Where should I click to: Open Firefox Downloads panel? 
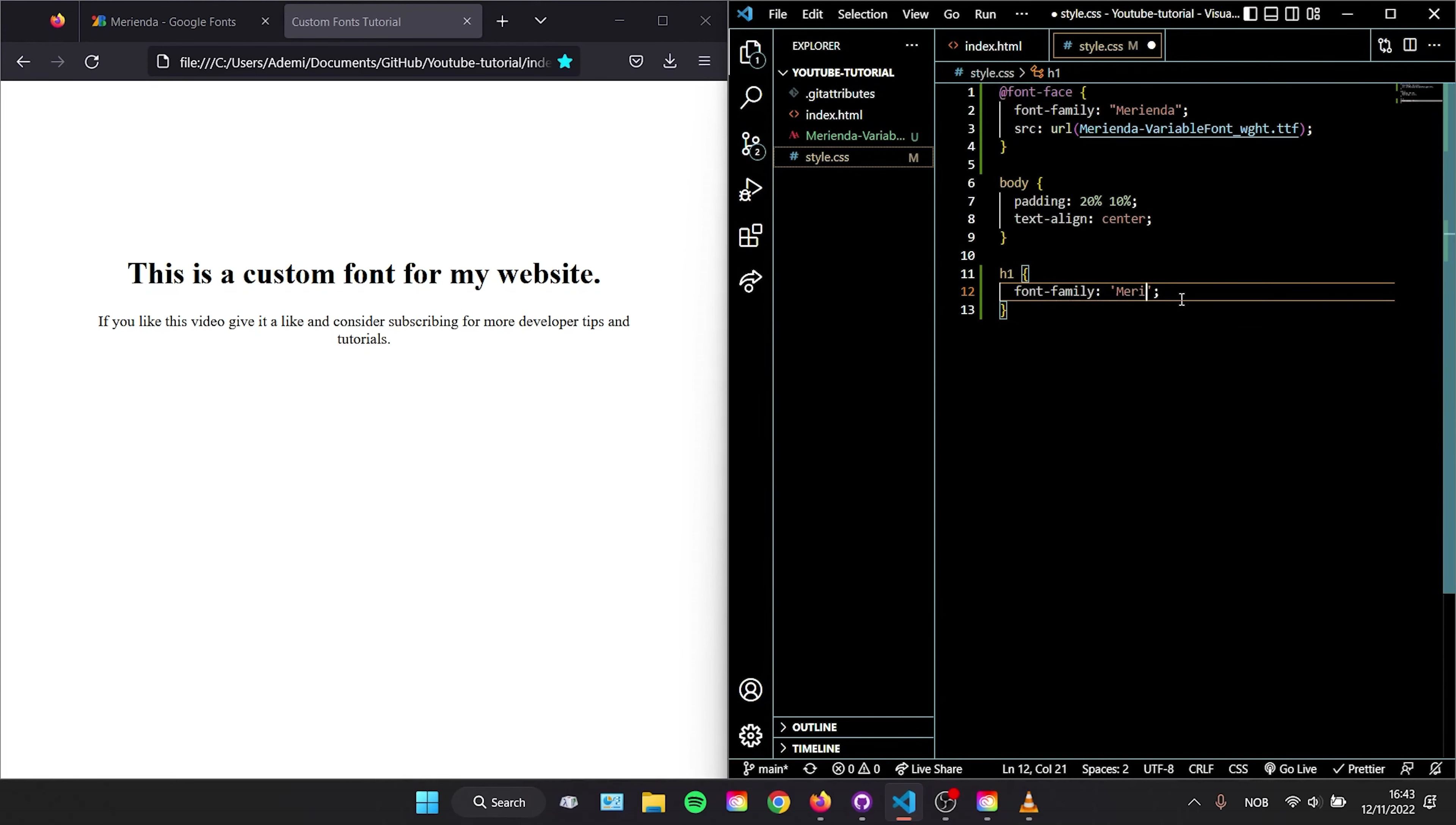click(670, 61)
